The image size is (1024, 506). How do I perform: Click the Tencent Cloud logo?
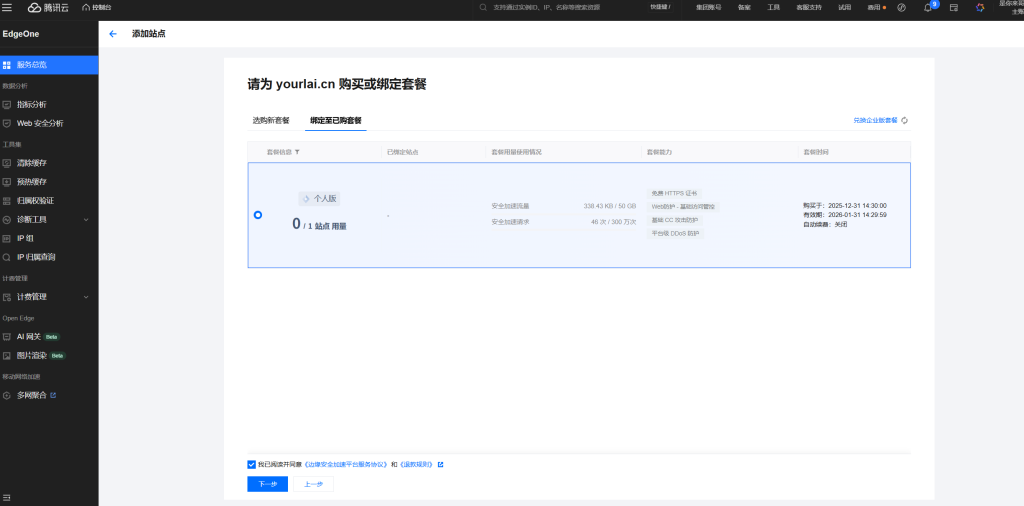(x=50, y=7)
